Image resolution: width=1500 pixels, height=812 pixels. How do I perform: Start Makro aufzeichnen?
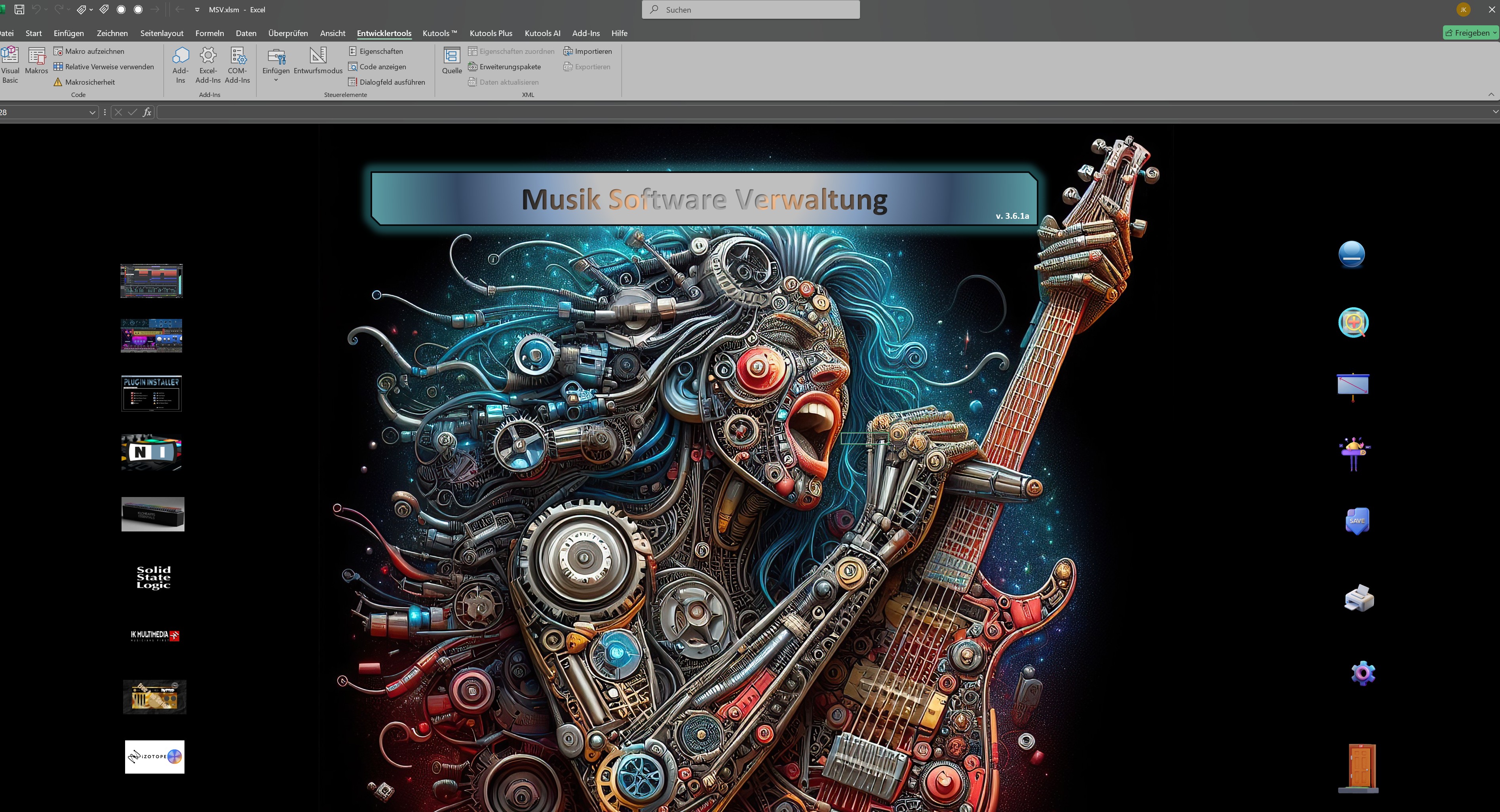tap(89, 51)
